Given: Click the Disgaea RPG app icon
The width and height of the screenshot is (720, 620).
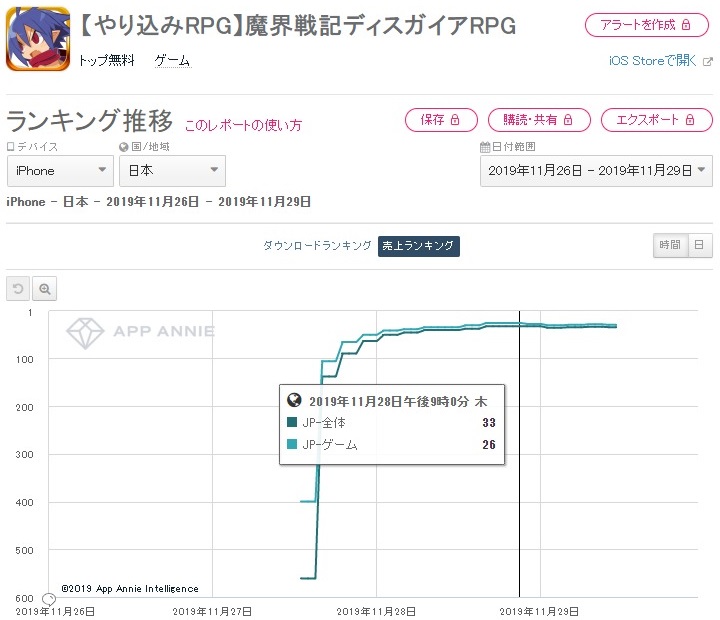Looking at the screenshot, I should coord(38,39).
